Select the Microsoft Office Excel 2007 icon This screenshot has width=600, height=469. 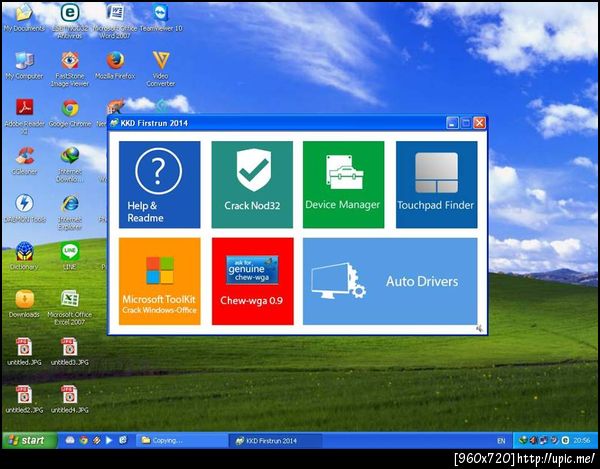click(70, 307)
